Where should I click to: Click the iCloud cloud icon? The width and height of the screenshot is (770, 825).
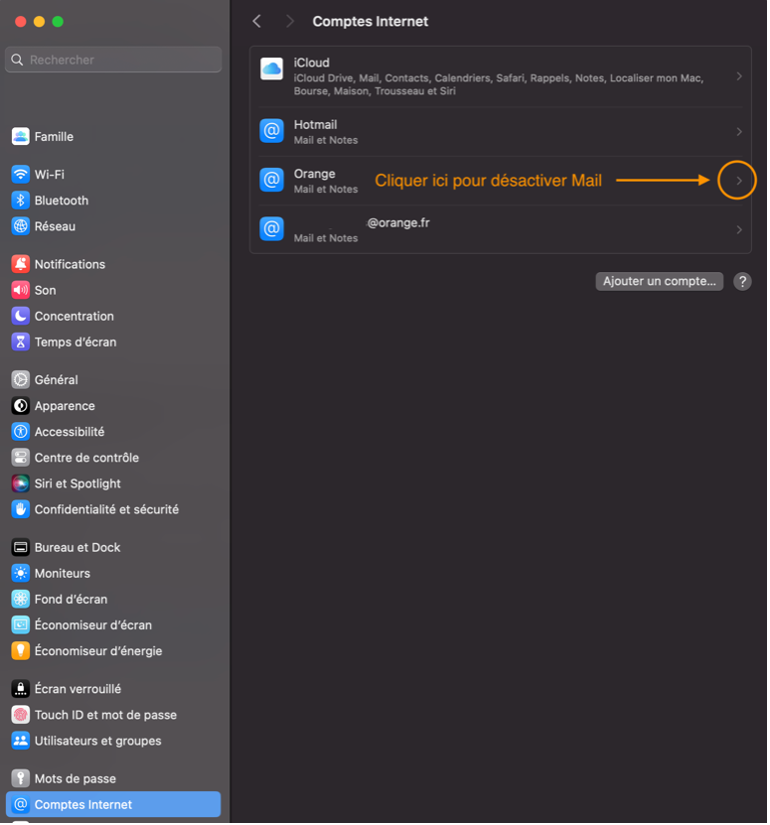[272, 69]
